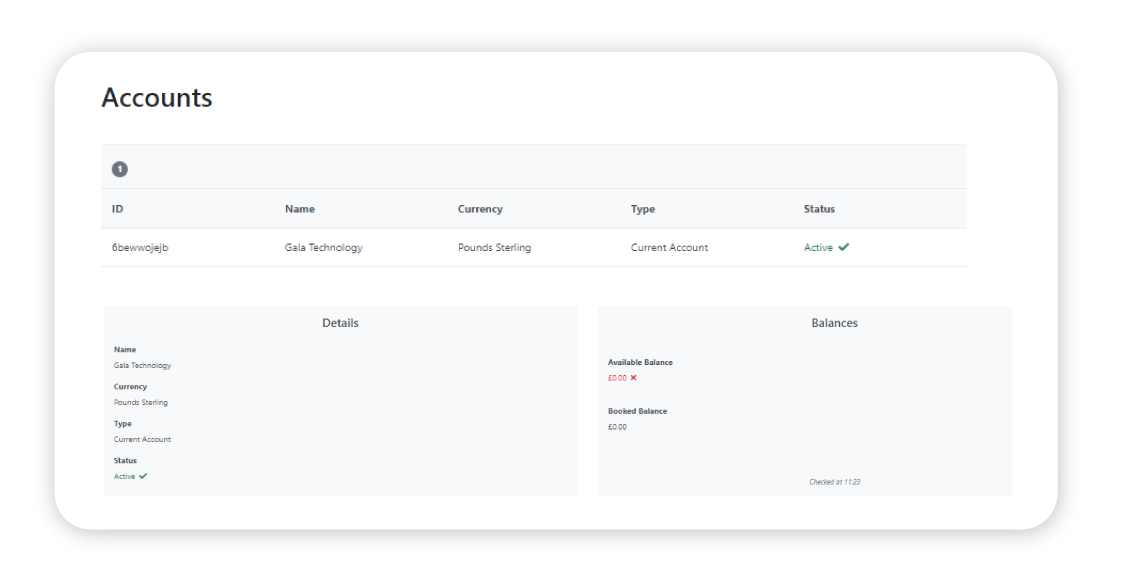The width and height of the screenshot is (1123, 564).
Task: Click the Currency column header
Action: [480, 209]
